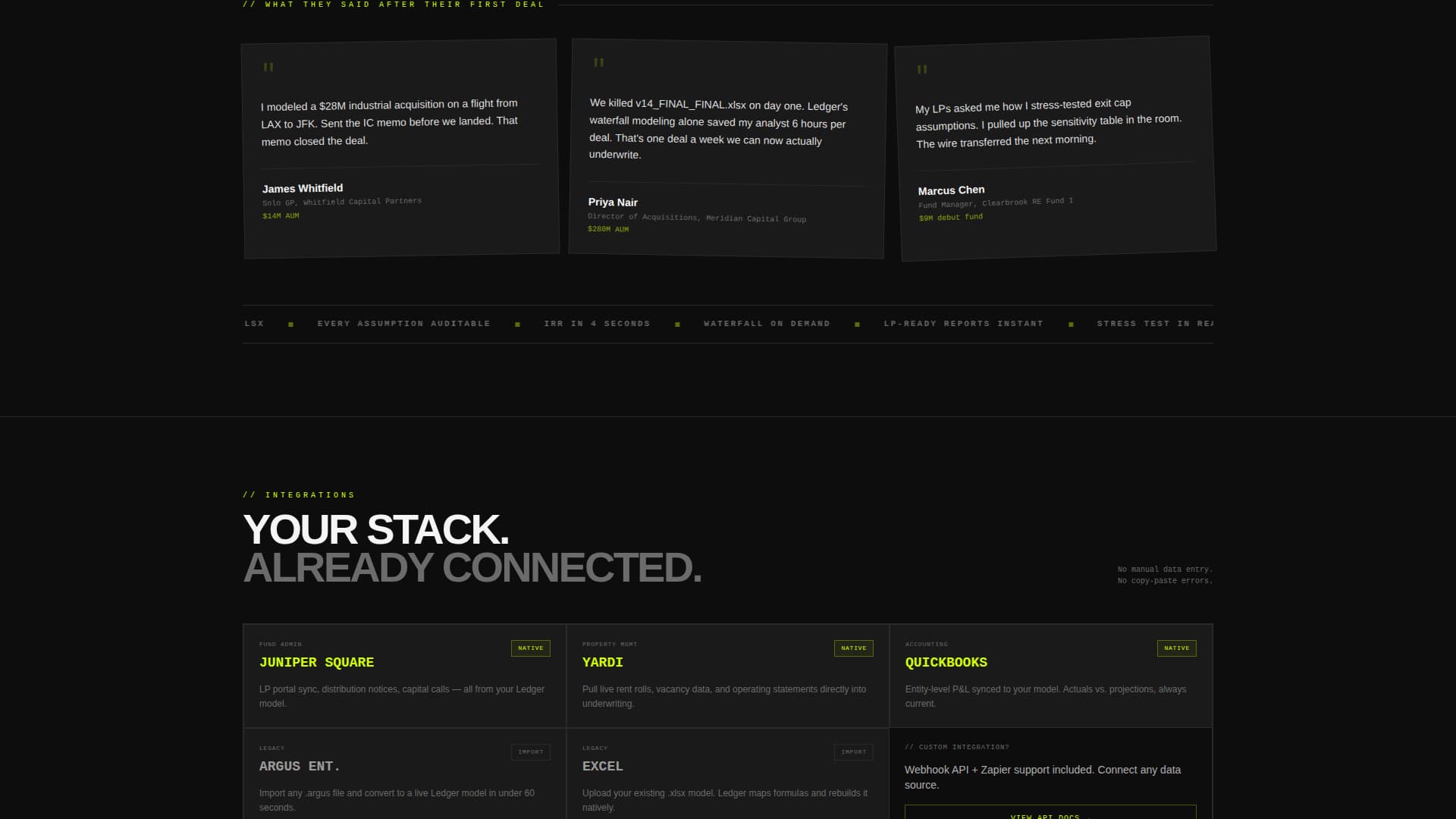Click the $9M debut fund label

951,218
